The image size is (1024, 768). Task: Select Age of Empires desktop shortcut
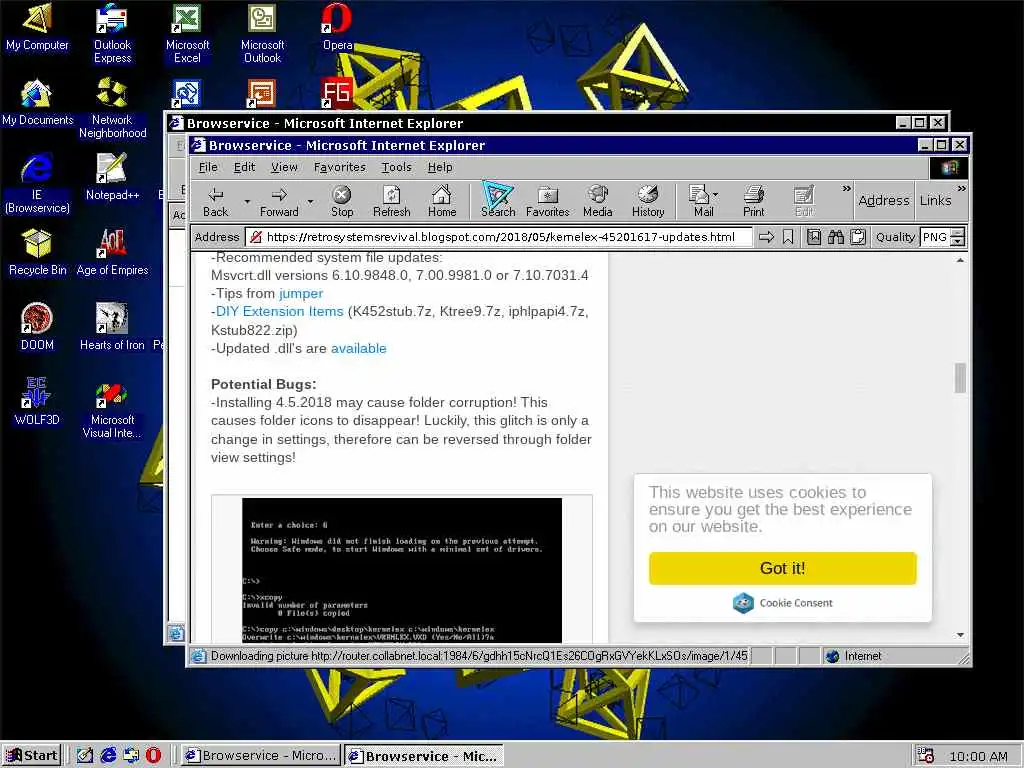tap(112, 253)
